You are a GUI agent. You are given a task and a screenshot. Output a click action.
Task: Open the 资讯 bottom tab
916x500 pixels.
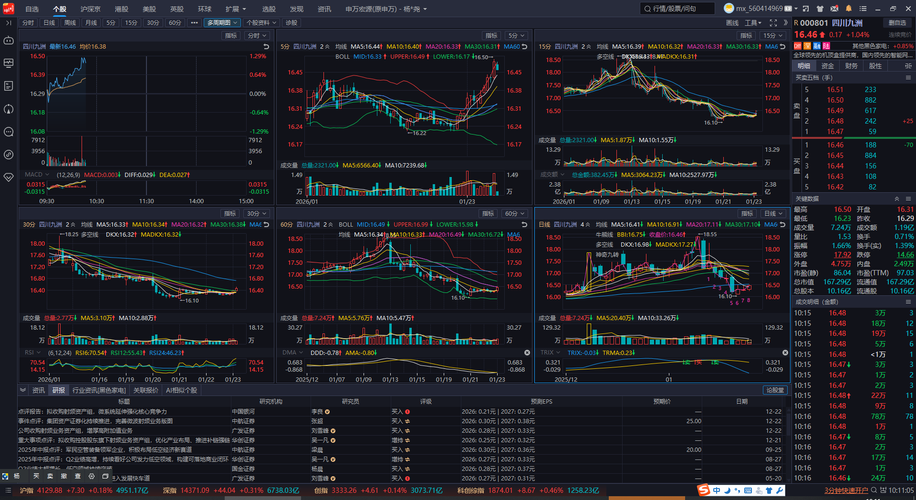click(x=39, y=390)
